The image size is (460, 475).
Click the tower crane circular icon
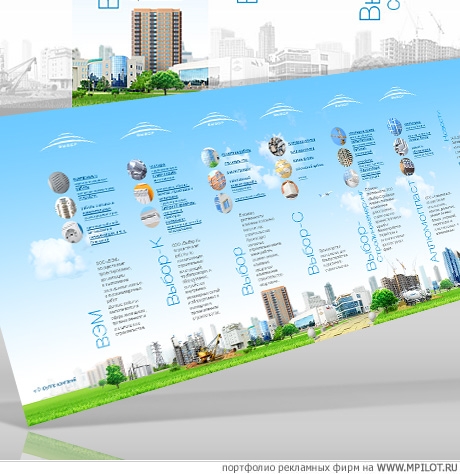point(339,136)
